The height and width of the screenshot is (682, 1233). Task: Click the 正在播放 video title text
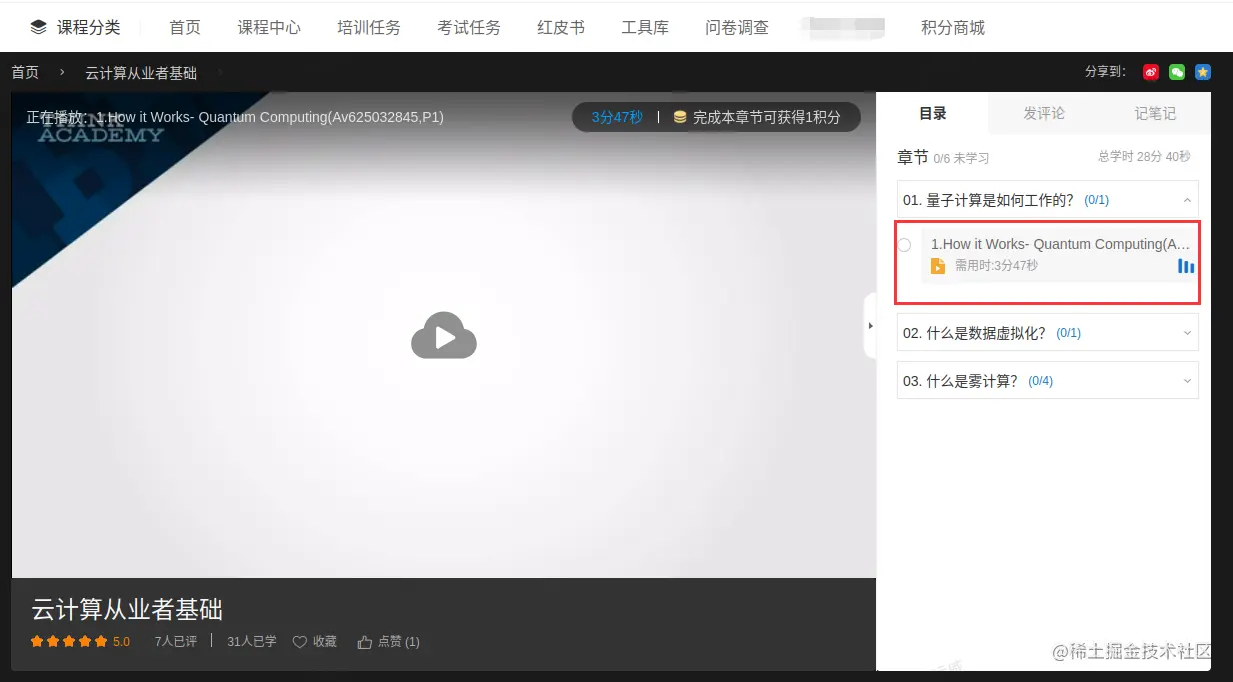pos(235,117)
